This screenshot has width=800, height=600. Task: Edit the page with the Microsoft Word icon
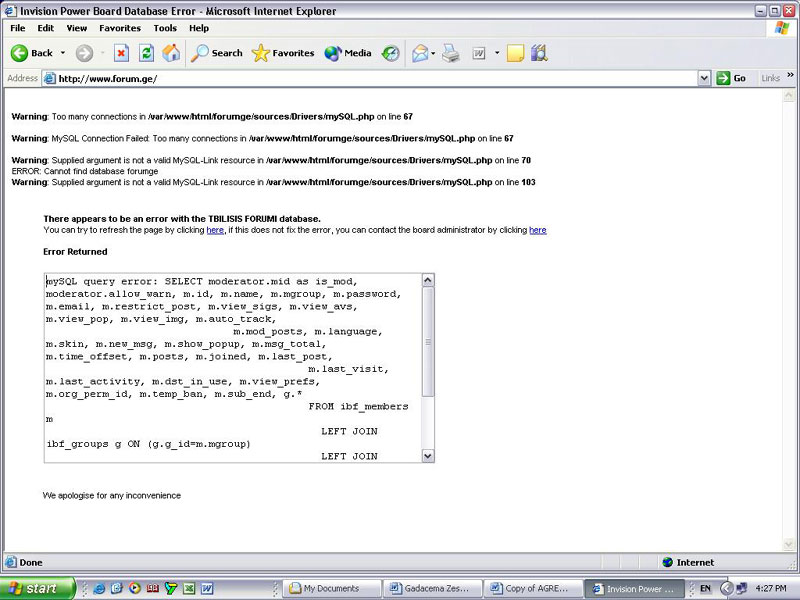coord(479,53)
